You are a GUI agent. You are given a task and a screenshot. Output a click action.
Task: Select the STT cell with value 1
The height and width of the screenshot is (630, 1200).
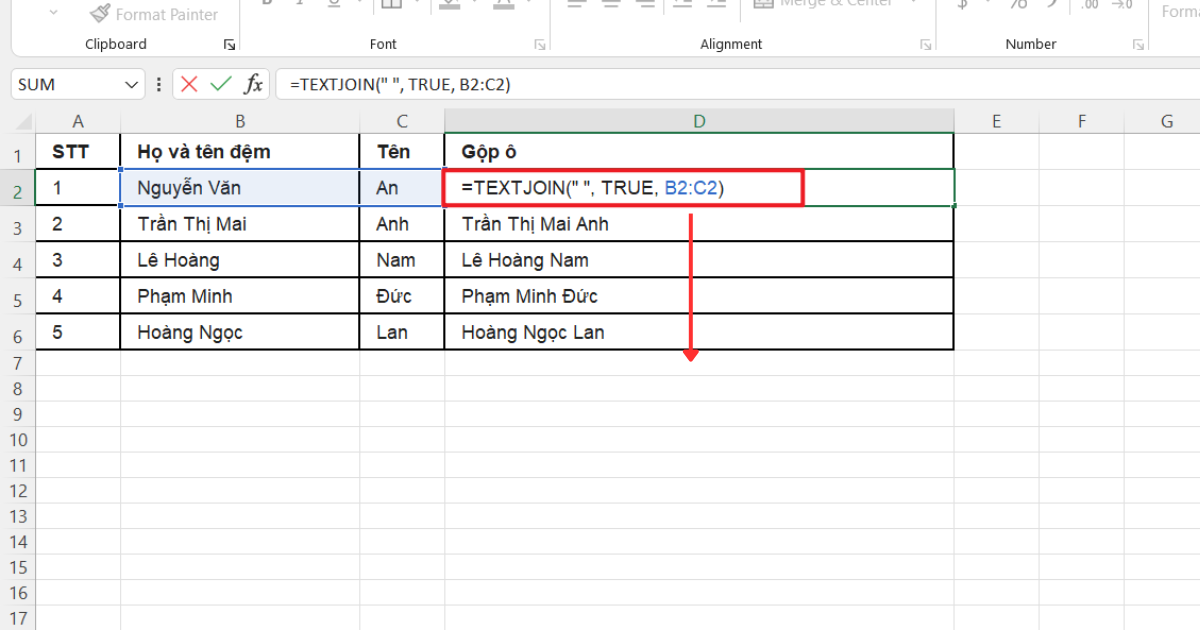click(x=78, y=188)
